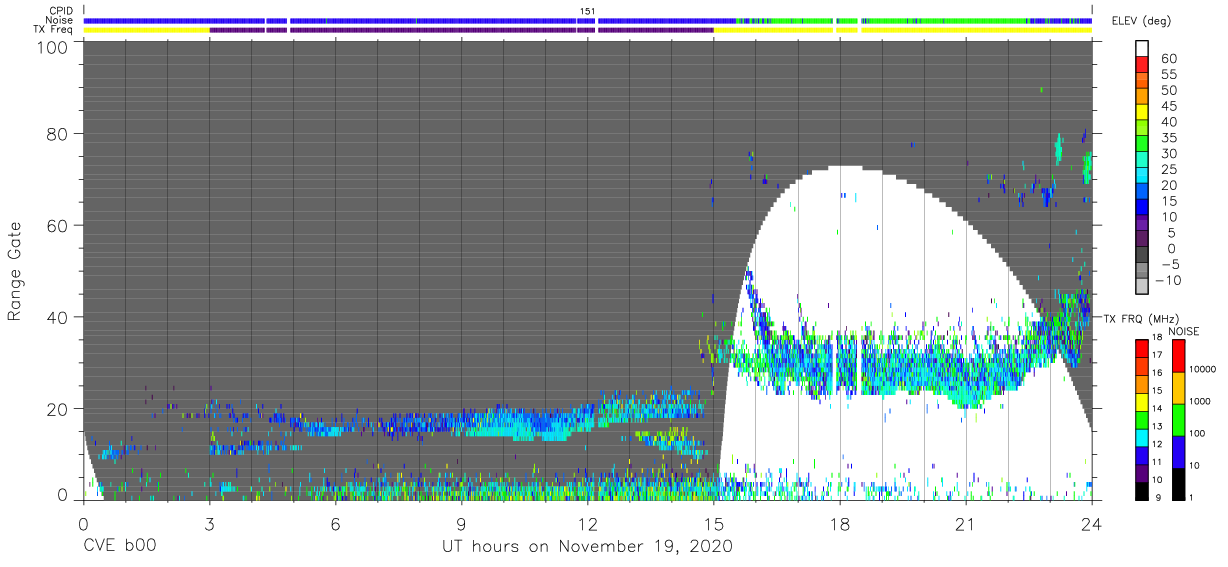The height and width of the screenshot is (567, 1228).
Task: Click the red 17–18 MHz frequency swatch
Action: [x=1141, y=348]
